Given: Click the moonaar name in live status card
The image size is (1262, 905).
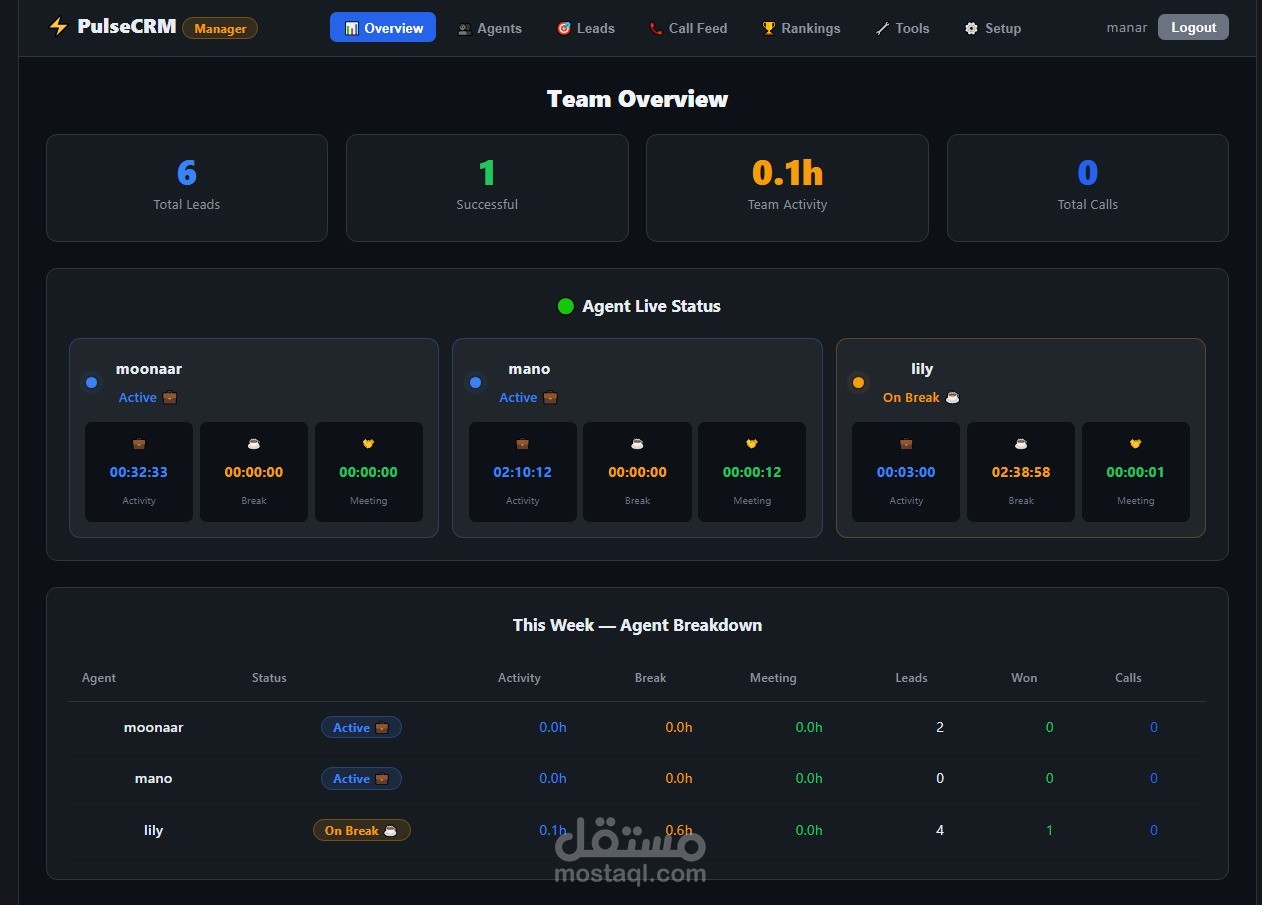Looking at the screenshot, I should pos(149,369).
